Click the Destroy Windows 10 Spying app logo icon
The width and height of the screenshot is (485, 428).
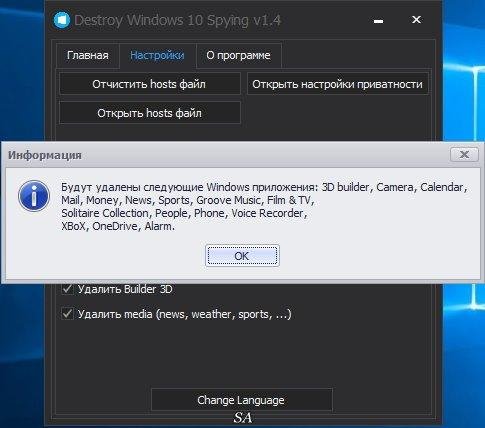(61, 20)
